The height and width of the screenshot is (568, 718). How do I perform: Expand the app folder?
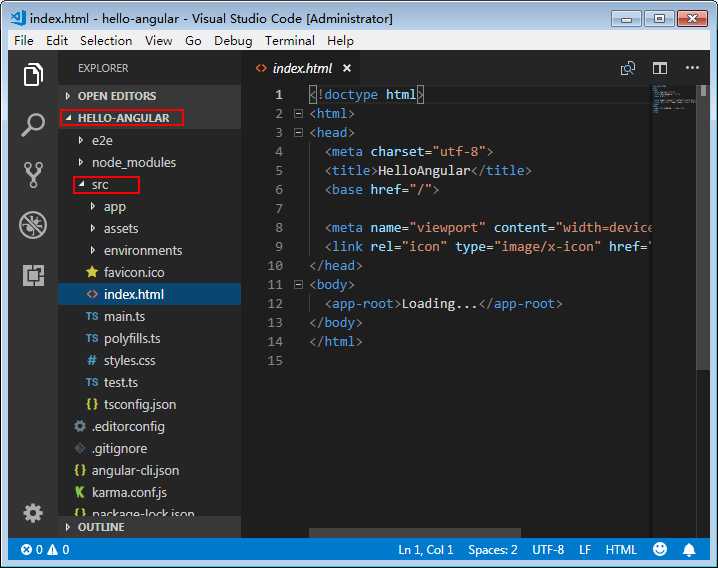tap(92, 206)
